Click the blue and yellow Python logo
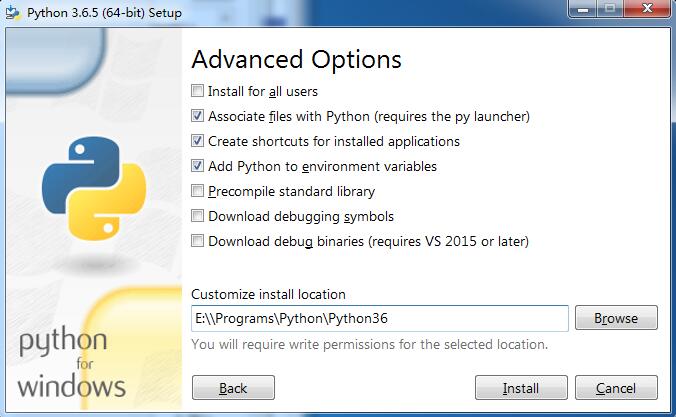The height and width of the screenshot is (417, 676). coord(94,188)
